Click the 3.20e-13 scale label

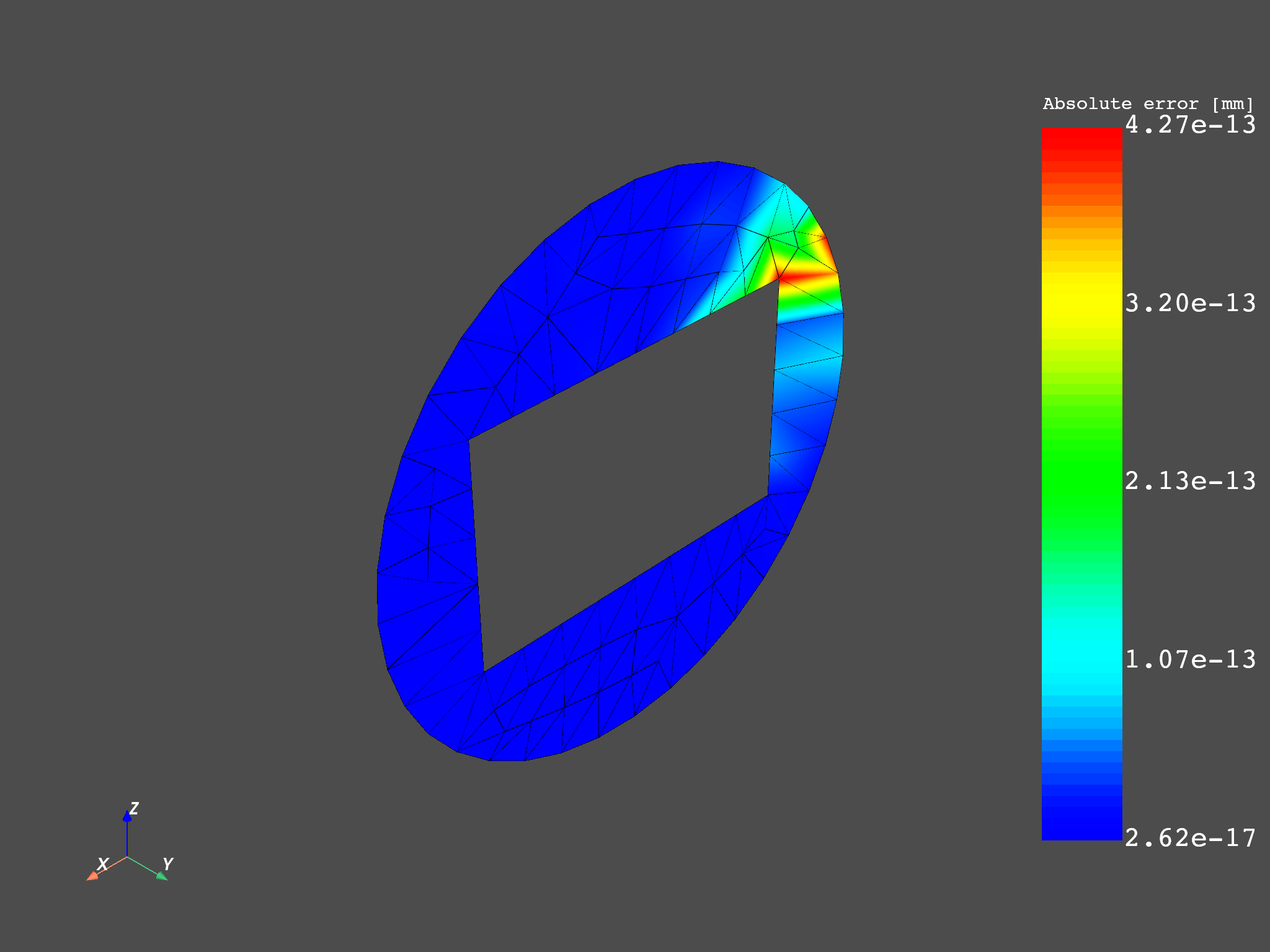1190,303
